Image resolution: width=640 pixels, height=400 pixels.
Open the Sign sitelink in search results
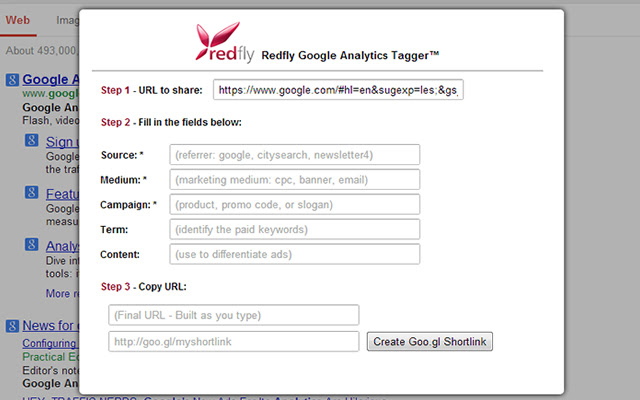[62, 142]
